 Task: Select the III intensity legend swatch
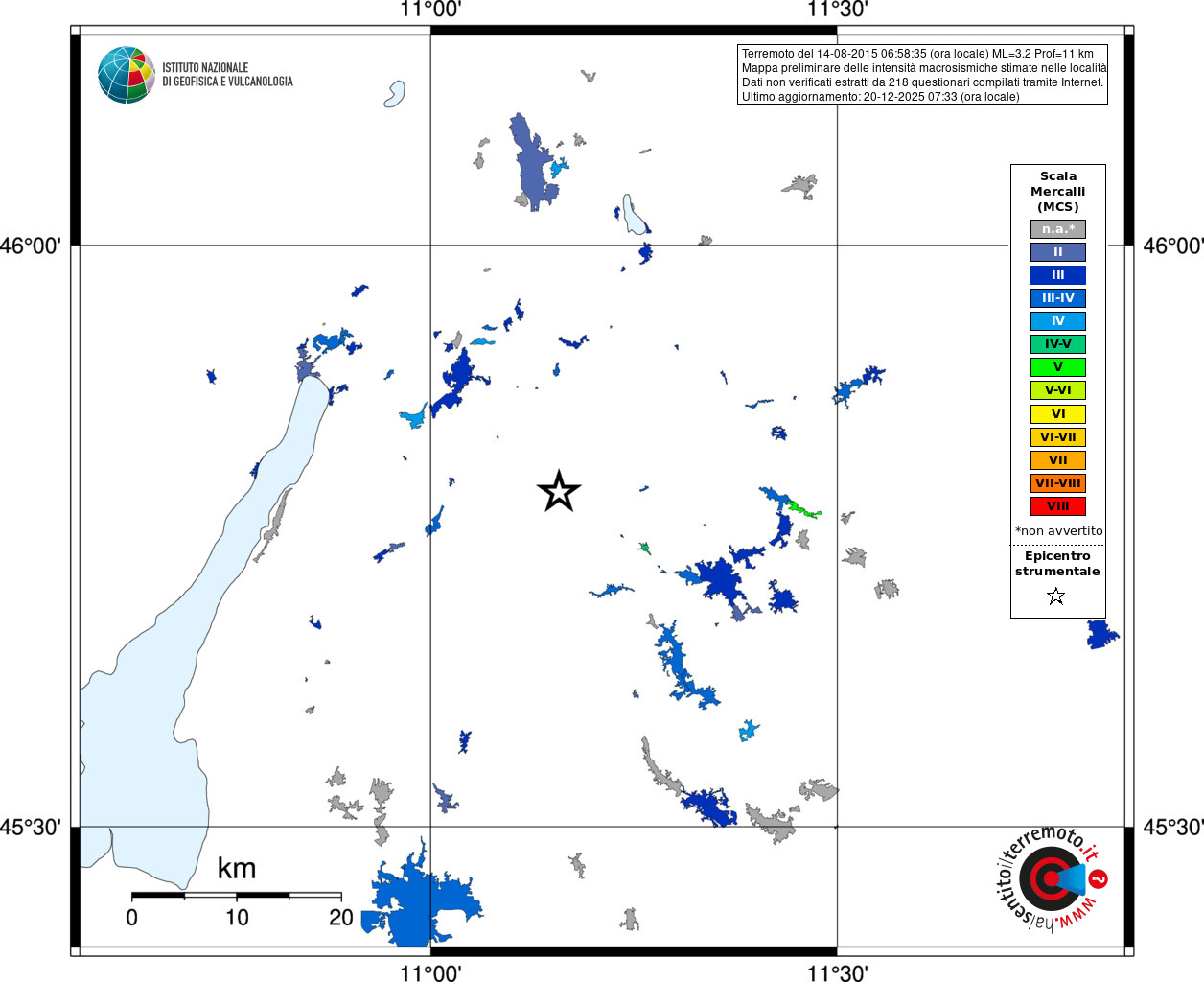pyautogui.click(x=1058, y=275)
